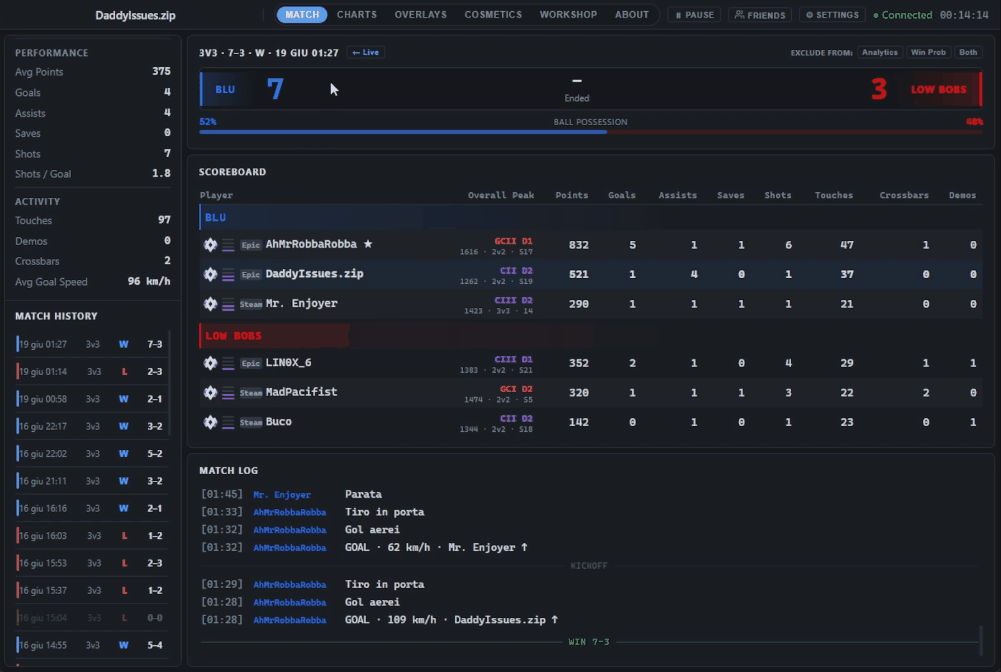Click the green Connected status indicator

[x=903, y=15]
